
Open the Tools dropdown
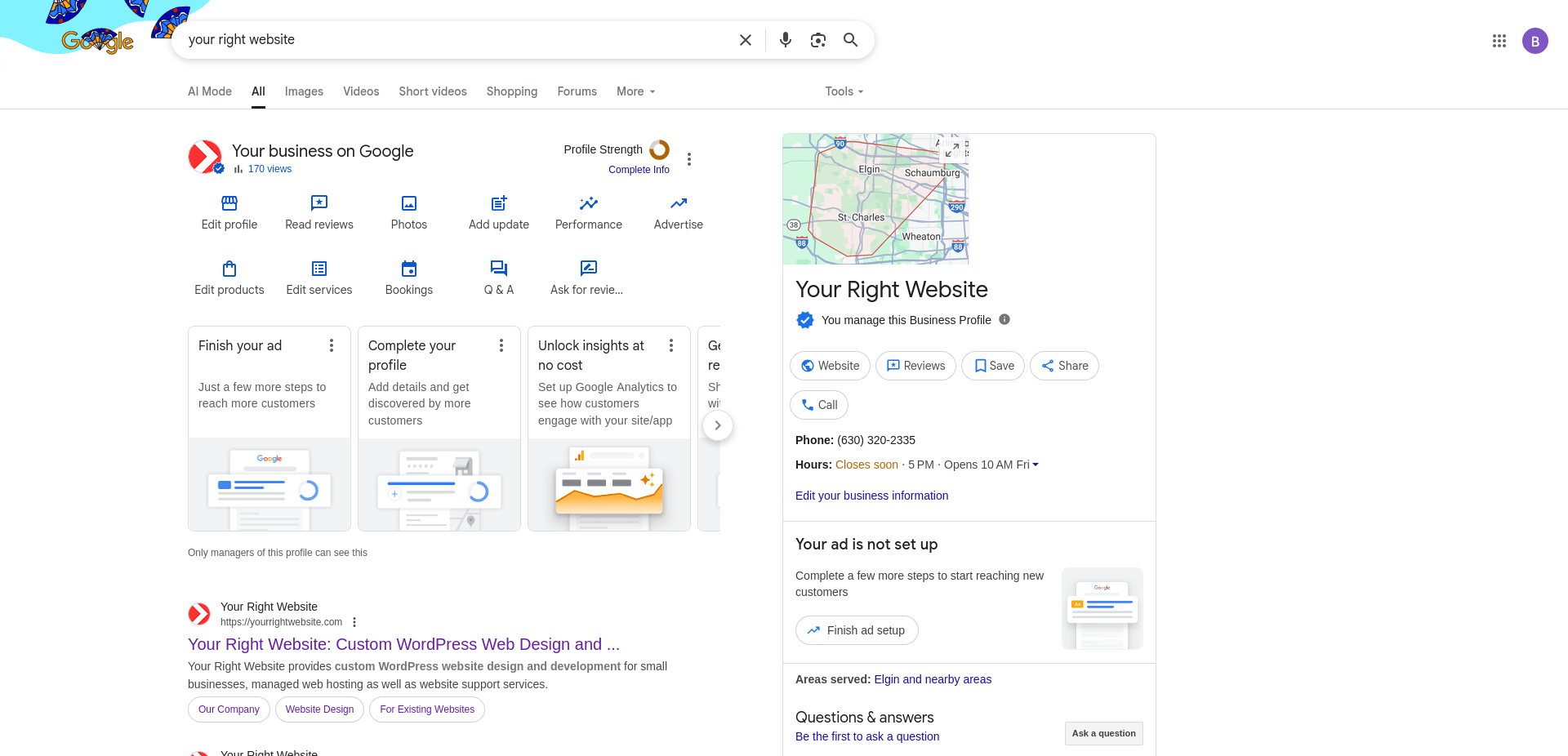pos(844,91)
